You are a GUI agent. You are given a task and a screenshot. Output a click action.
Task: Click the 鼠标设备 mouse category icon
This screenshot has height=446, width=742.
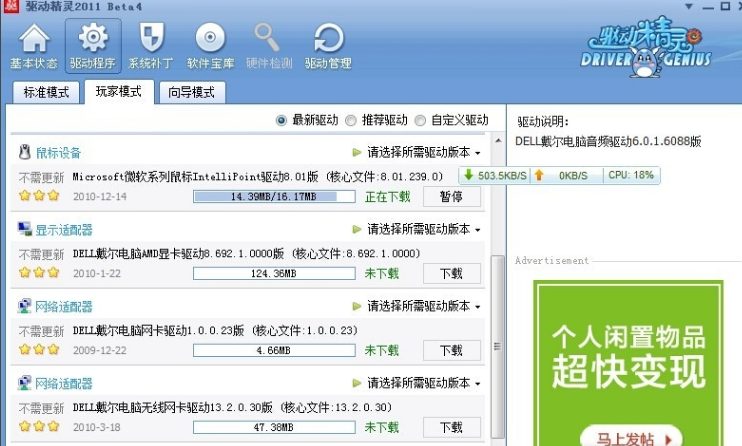point(25,153)
